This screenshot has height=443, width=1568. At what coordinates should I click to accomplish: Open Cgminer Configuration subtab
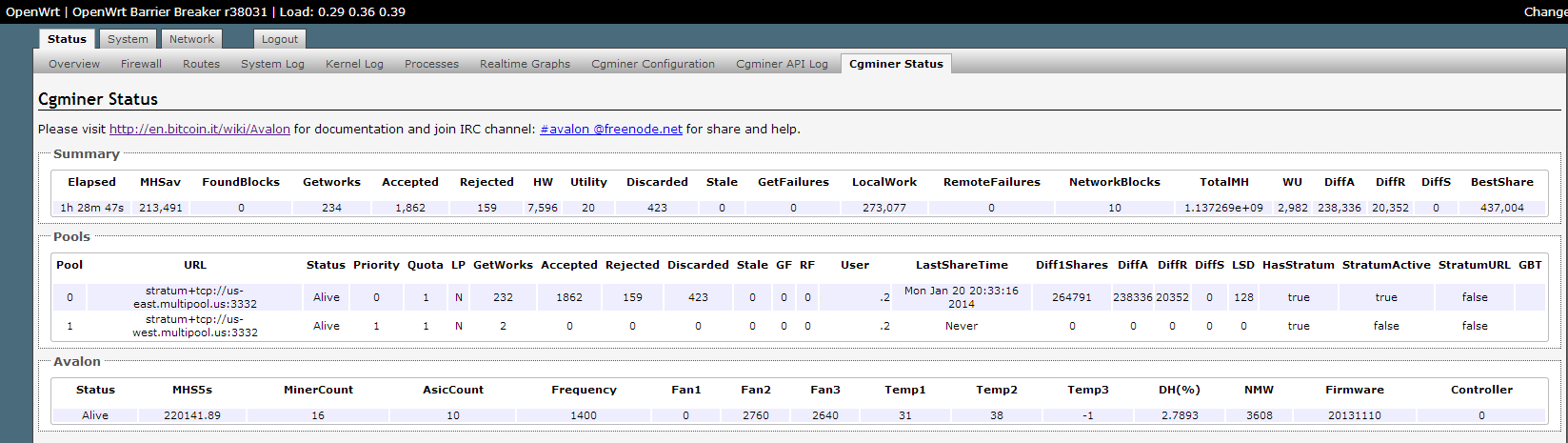tap(653, 64)
